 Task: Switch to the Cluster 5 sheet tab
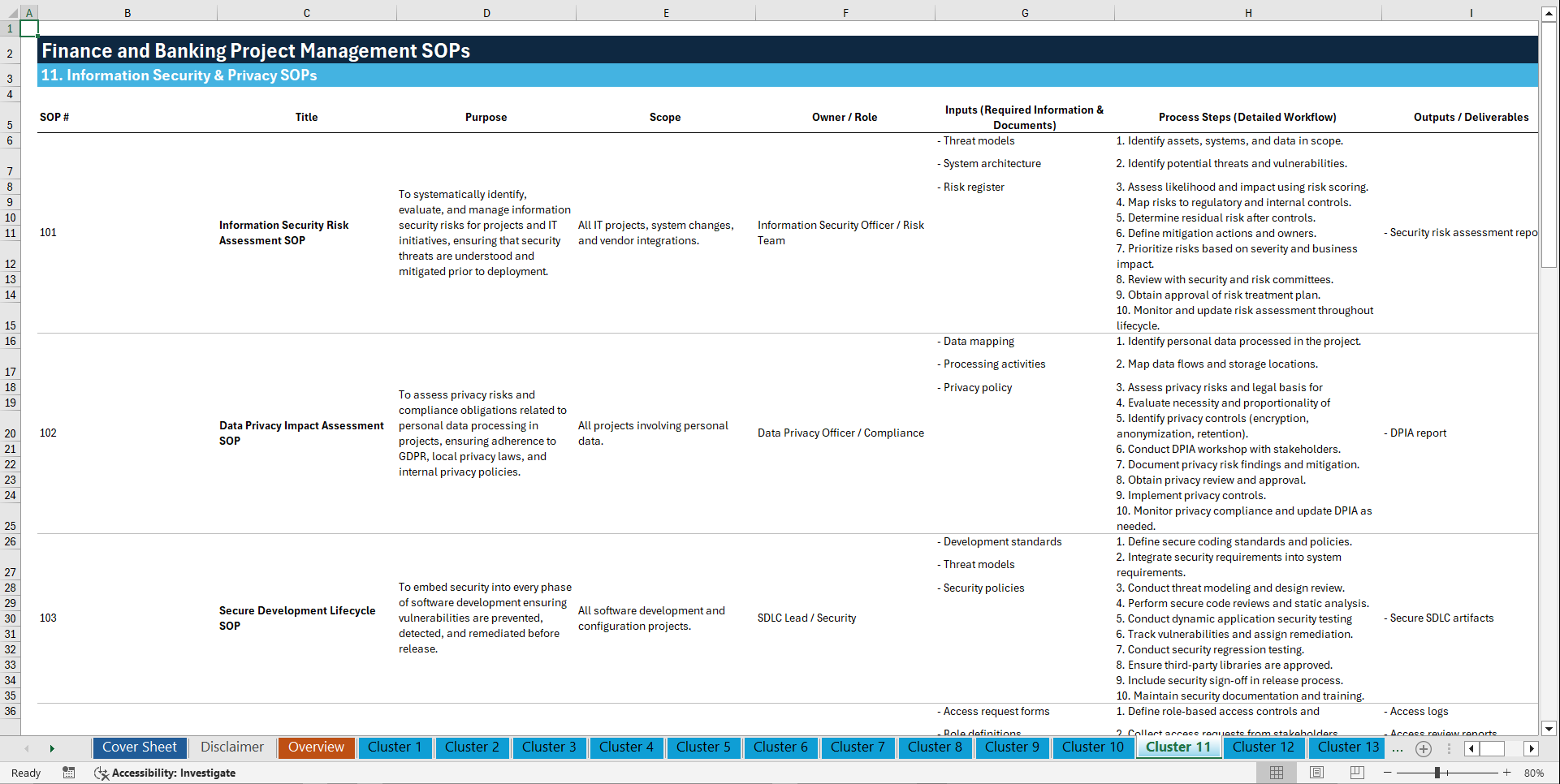click(703, 747)
